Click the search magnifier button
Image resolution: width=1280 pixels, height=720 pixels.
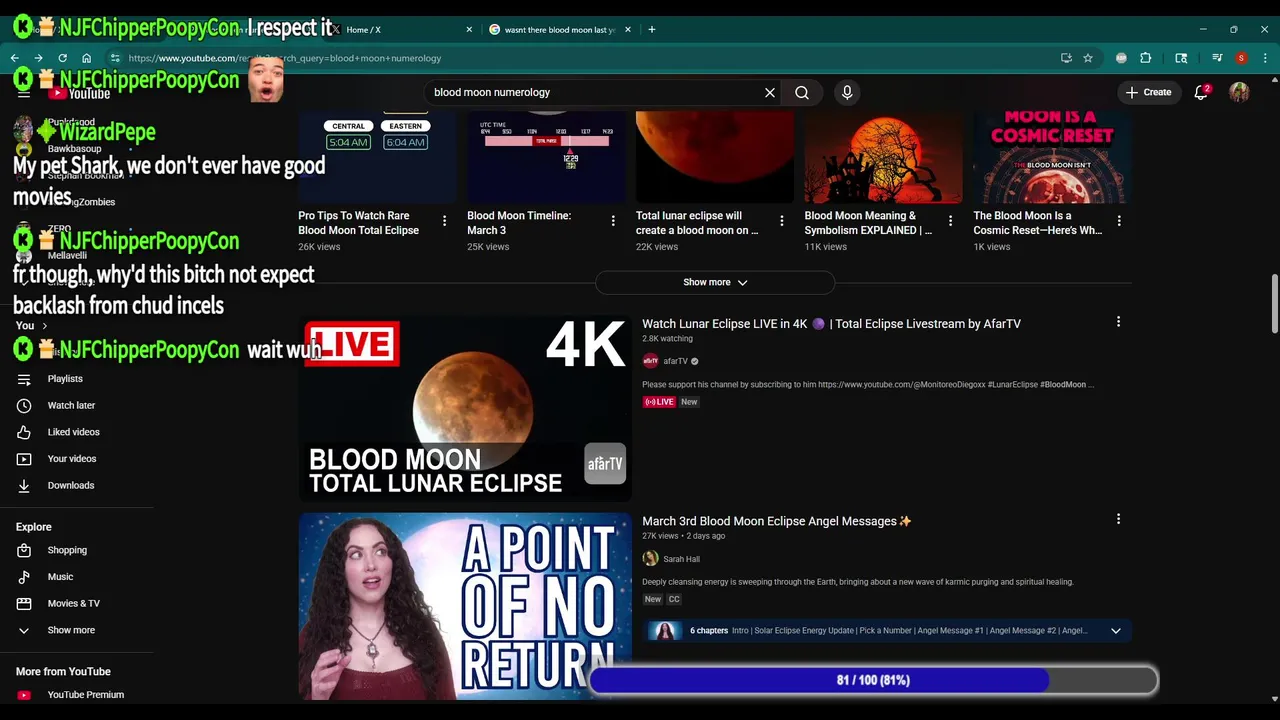(802, 92)
